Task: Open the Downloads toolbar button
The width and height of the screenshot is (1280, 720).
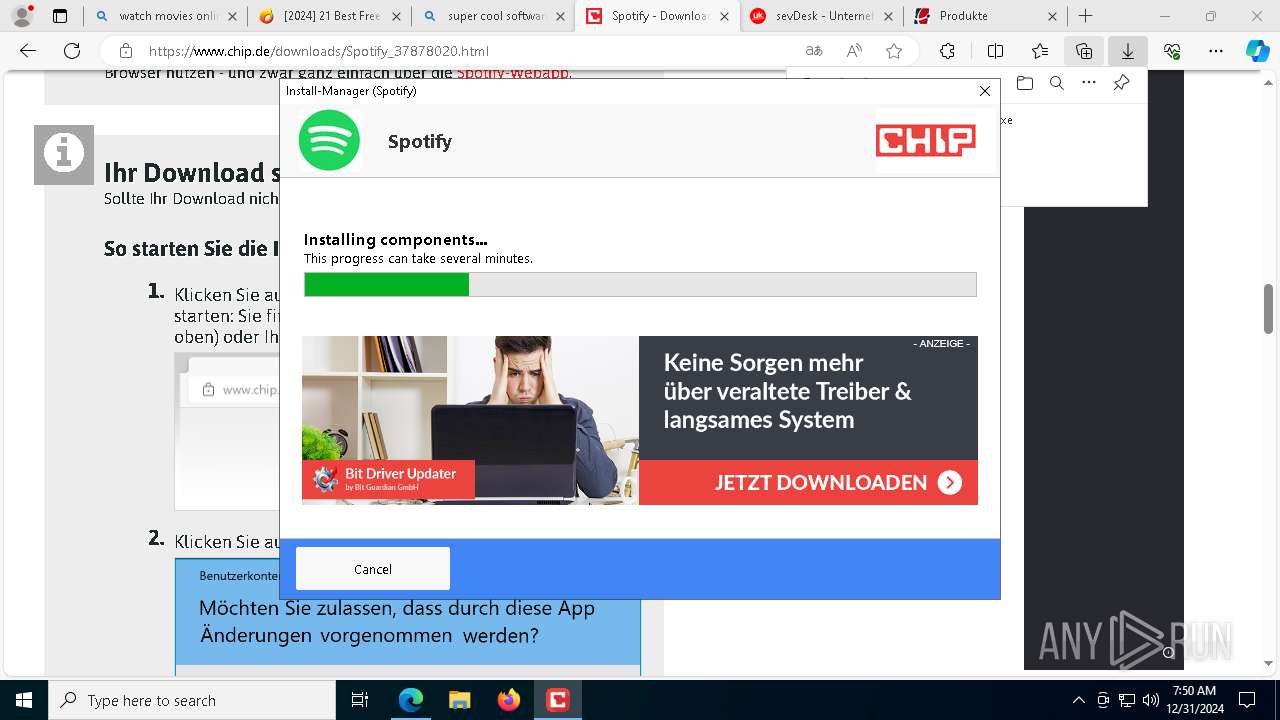Action: (x=1128, y=51)
